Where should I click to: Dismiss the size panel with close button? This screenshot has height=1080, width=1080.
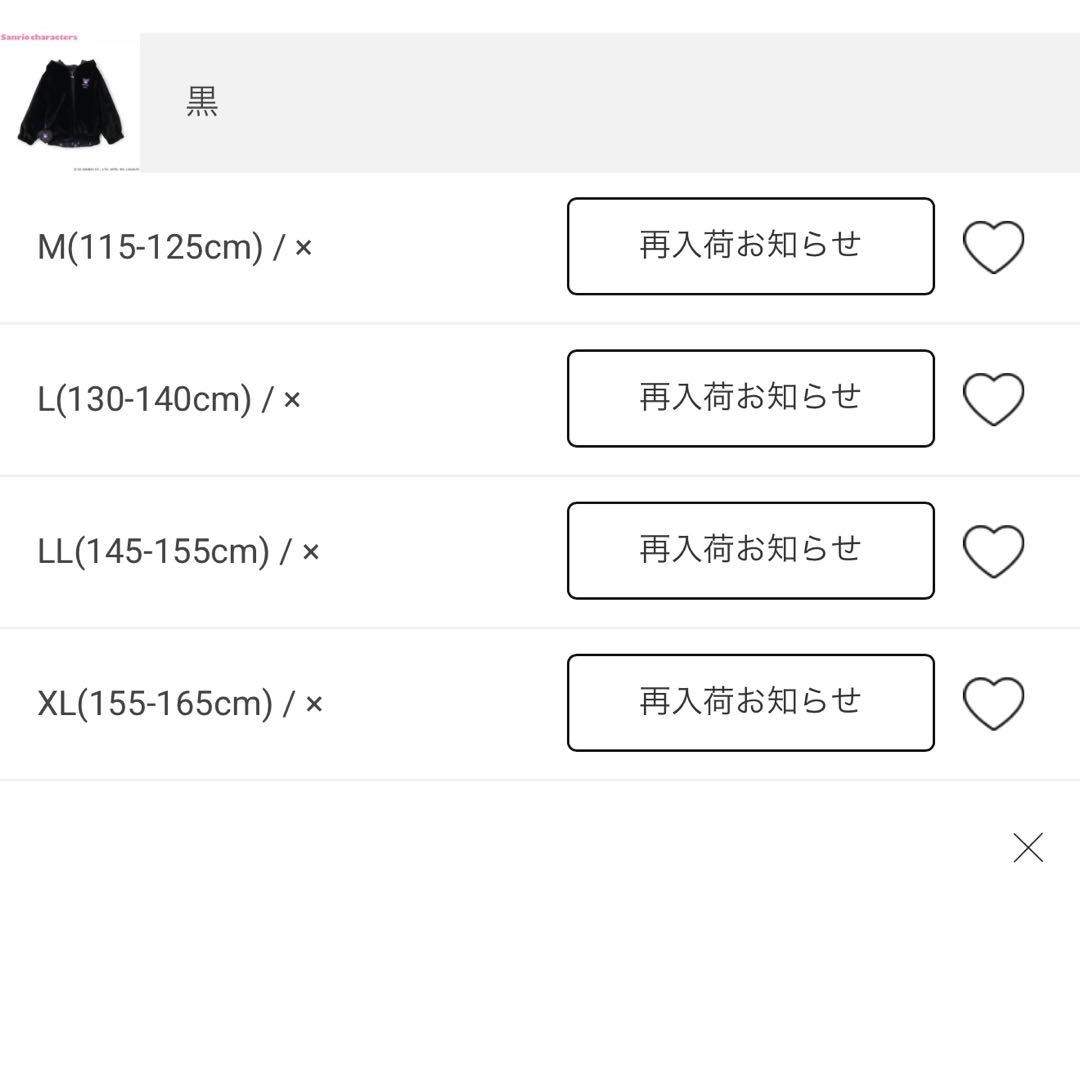(1028, 847)
